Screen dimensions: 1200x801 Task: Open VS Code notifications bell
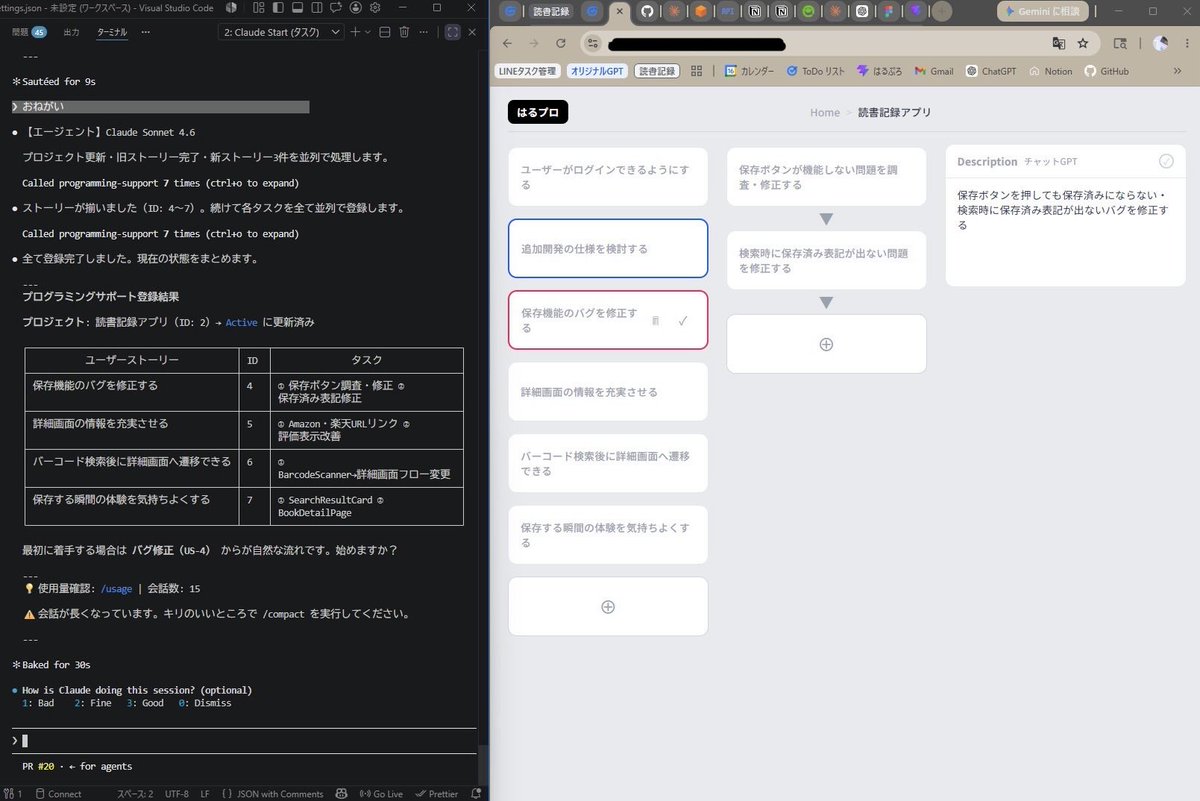tap(475, 794)
